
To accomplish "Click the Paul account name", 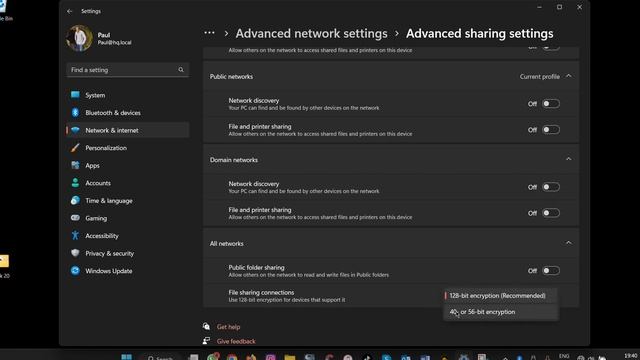I will point(104,35).
